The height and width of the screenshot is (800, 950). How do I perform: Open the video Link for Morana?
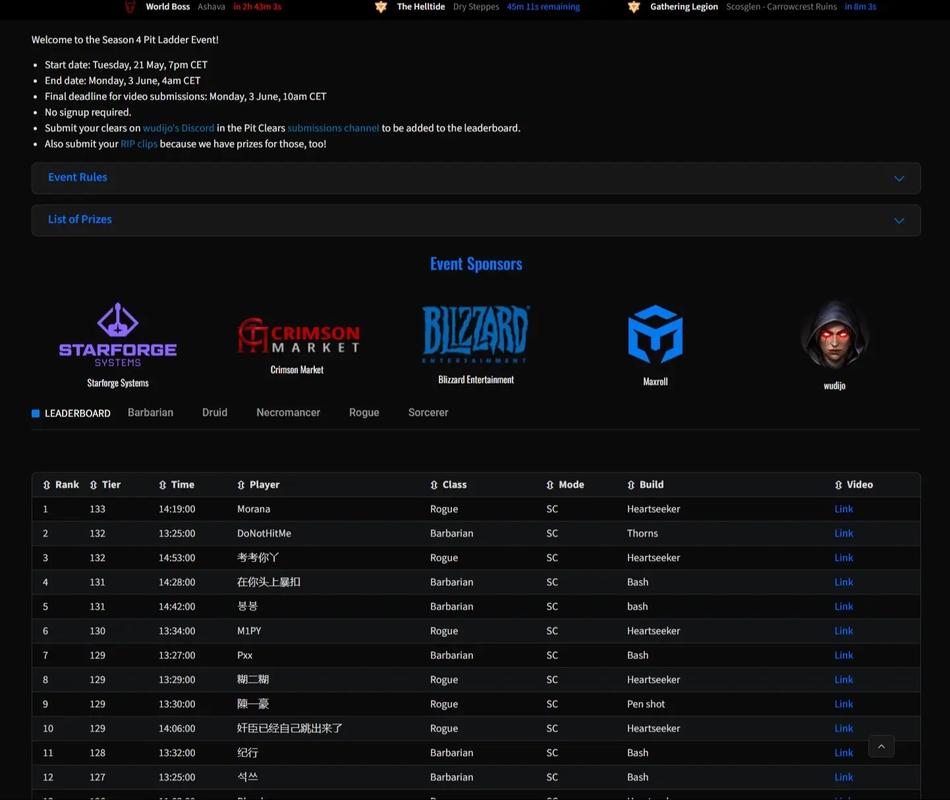(x=843, y=509)
